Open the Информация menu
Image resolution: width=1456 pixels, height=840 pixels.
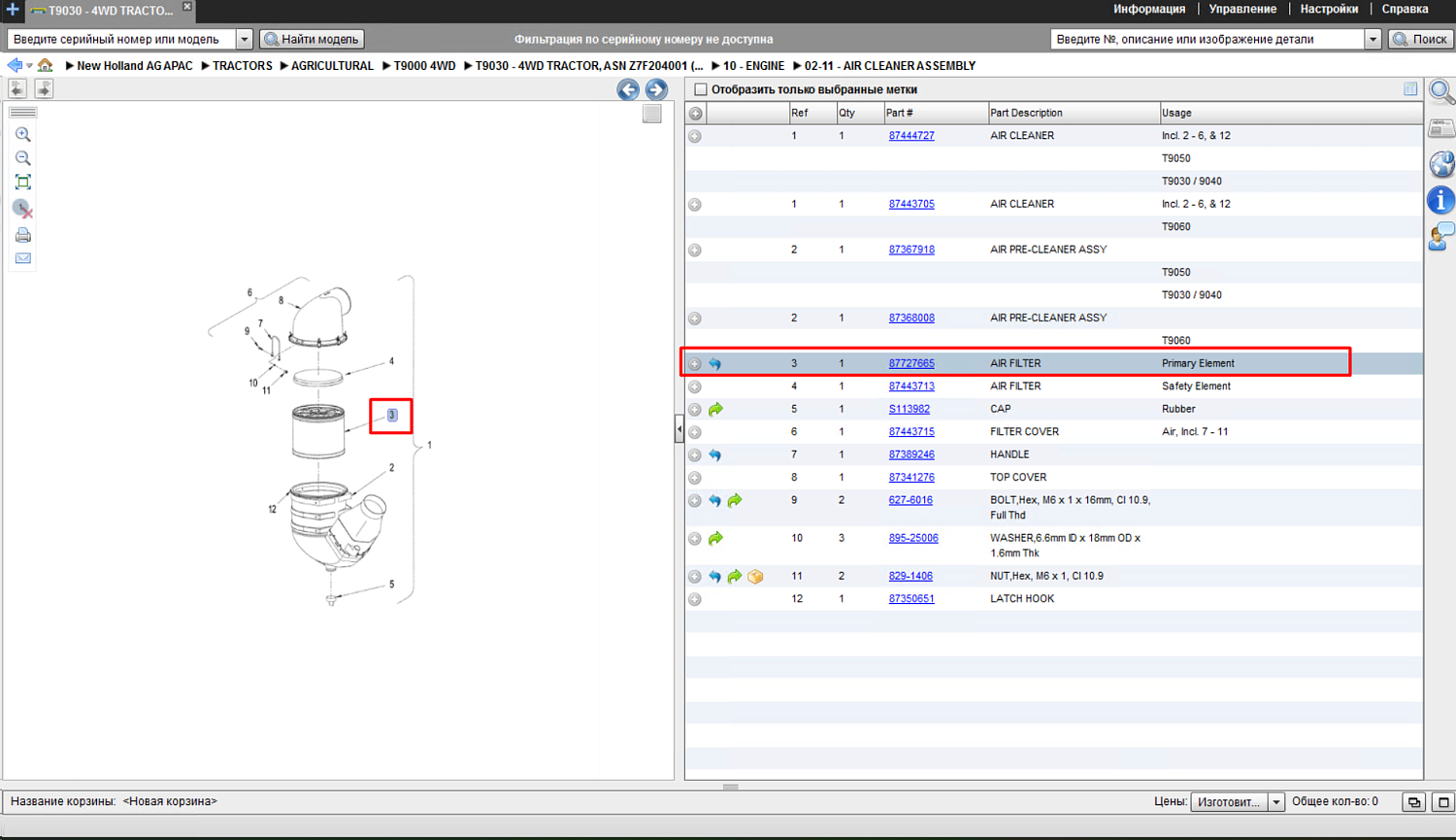[x=1149, y=10]
